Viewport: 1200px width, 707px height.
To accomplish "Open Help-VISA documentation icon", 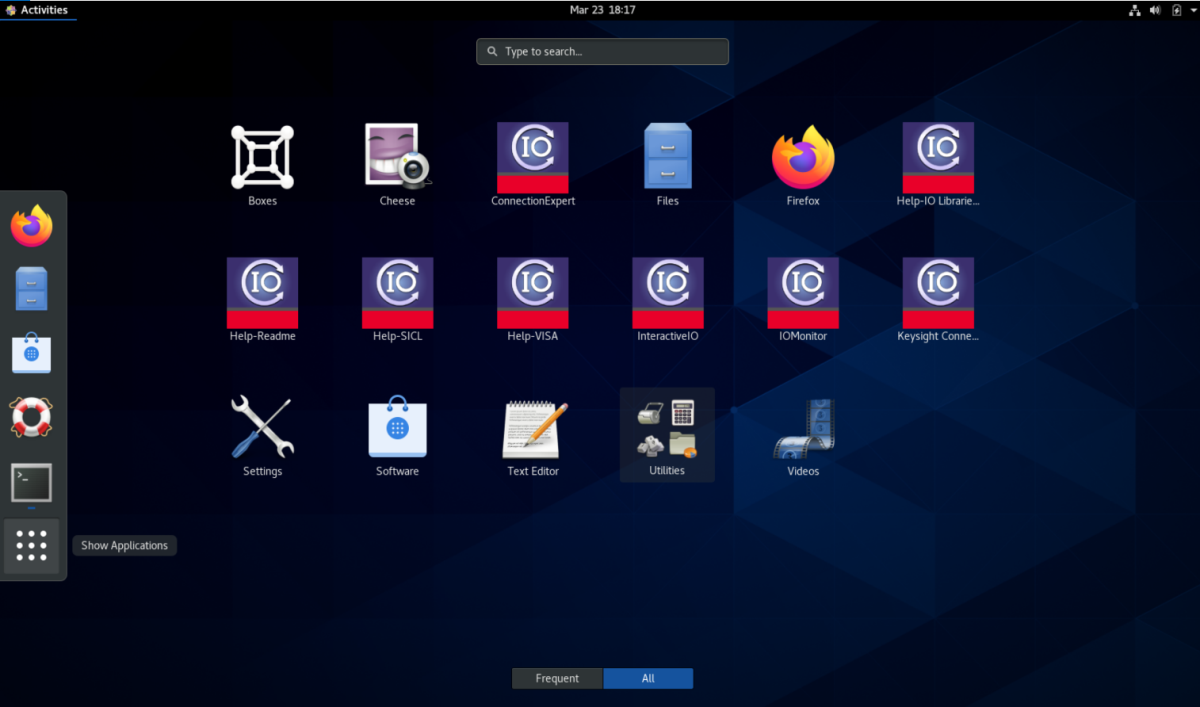I will point(532,293).
